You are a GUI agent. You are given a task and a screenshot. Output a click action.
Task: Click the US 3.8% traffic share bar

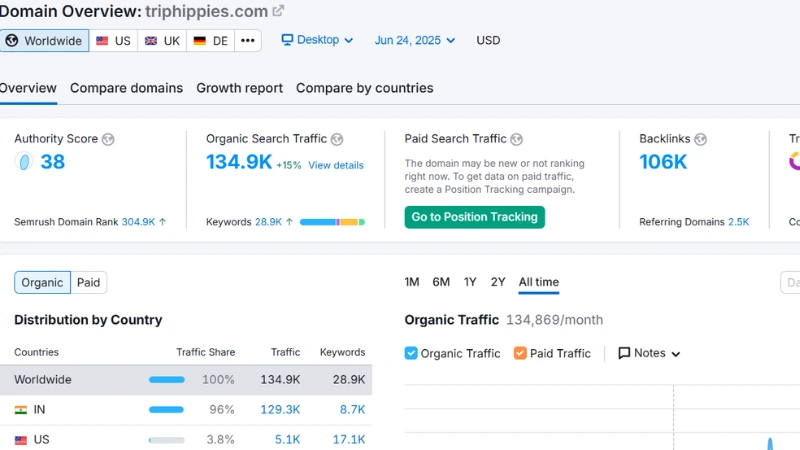[x=167, y=440]
